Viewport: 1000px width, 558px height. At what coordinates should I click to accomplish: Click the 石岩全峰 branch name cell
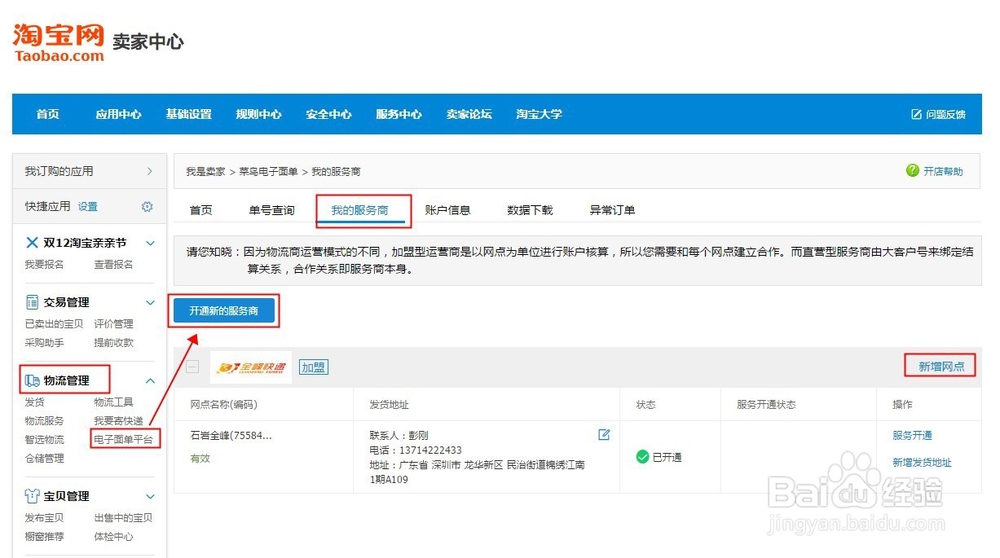coord(231,436)
